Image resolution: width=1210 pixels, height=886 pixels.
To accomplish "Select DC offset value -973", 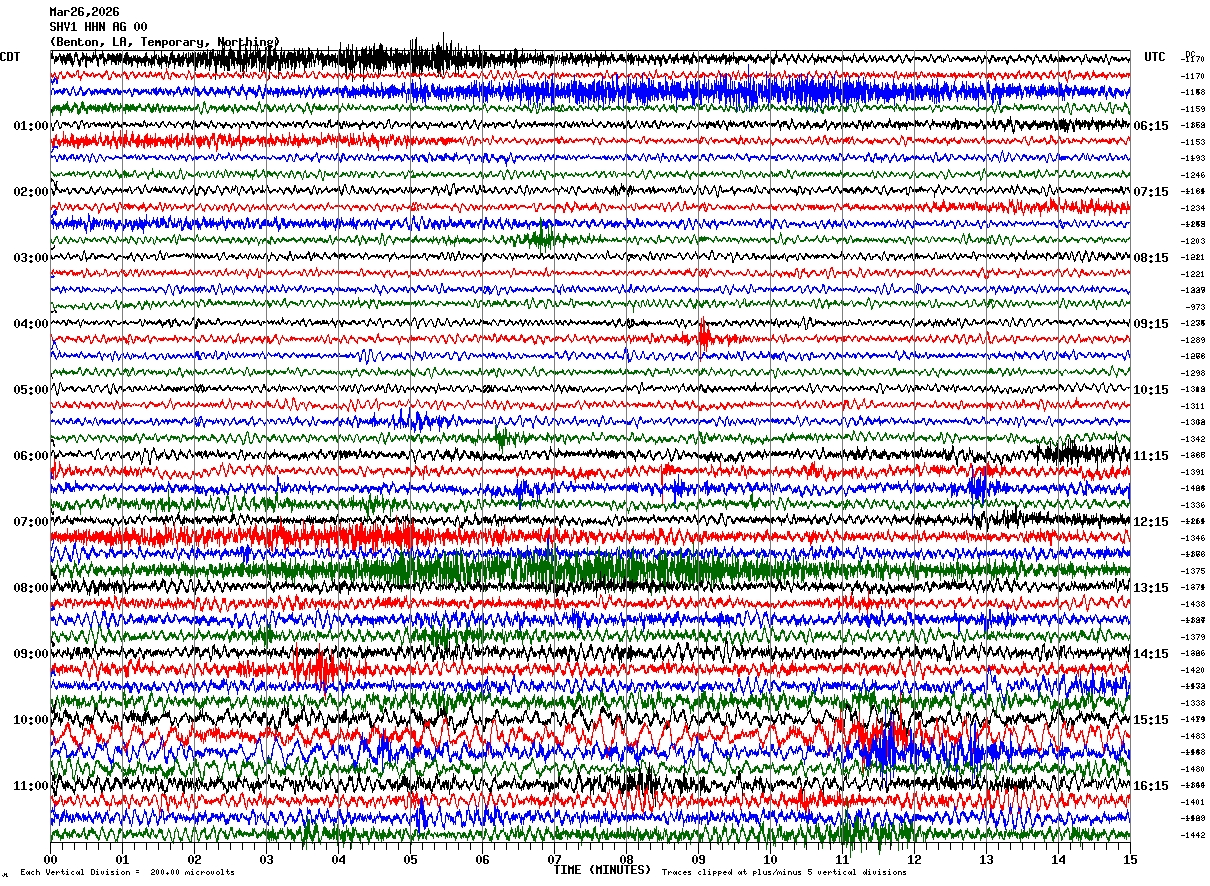I will coord(1196,307).
